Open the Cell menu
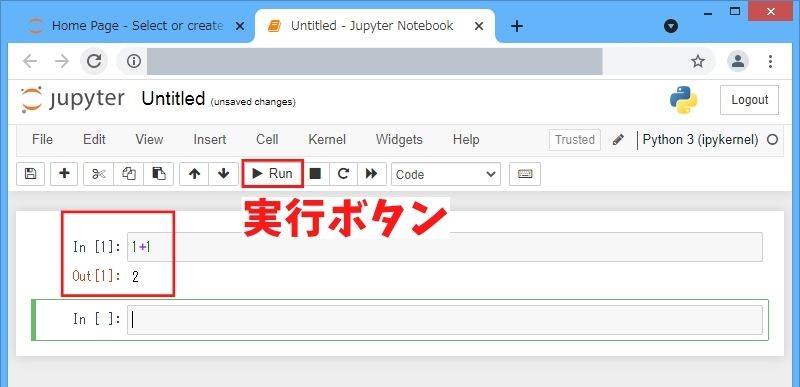 pyautogui.click(x=267, y=140)
